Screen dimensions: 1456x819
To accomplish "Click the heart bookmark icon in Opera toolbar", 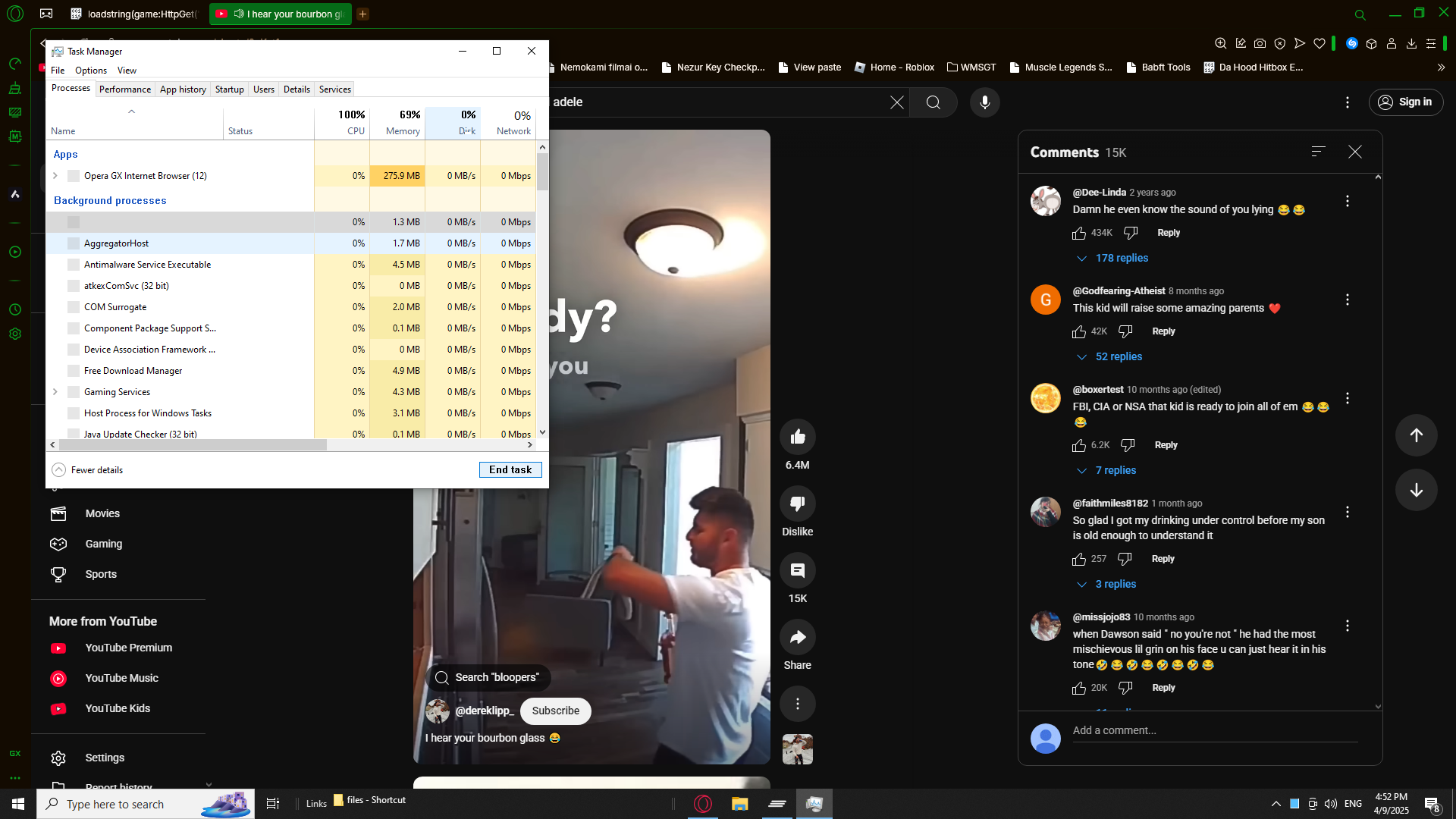I will point(1319,44).
